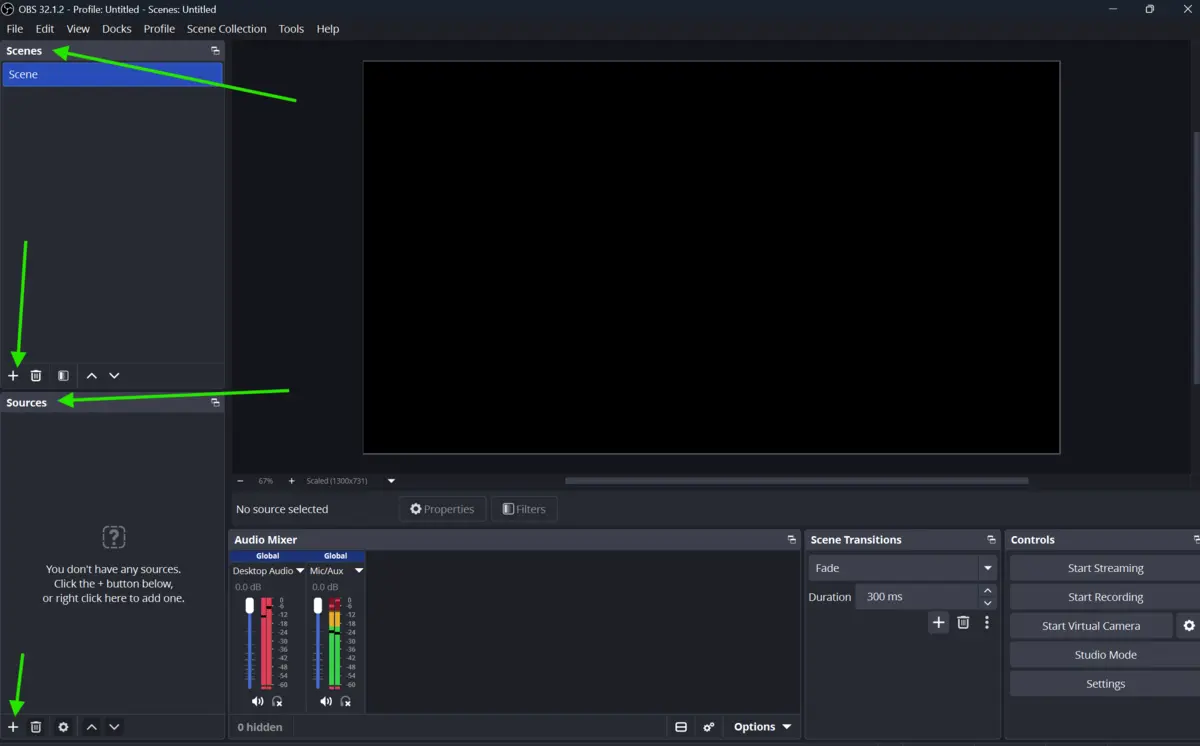Click the '67%' preview zoom value
The image size is (1200, 746).
coord(265,481)
